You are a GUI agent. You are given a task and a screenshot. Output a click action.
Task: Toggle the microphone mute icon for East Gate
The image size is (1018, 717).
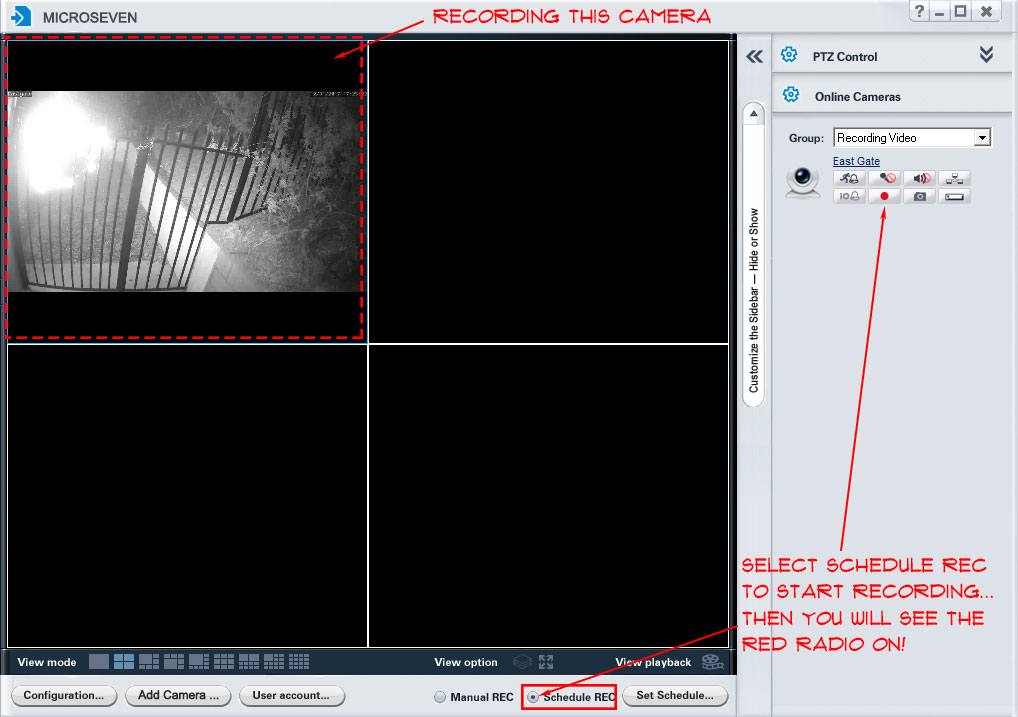(884, 178)
